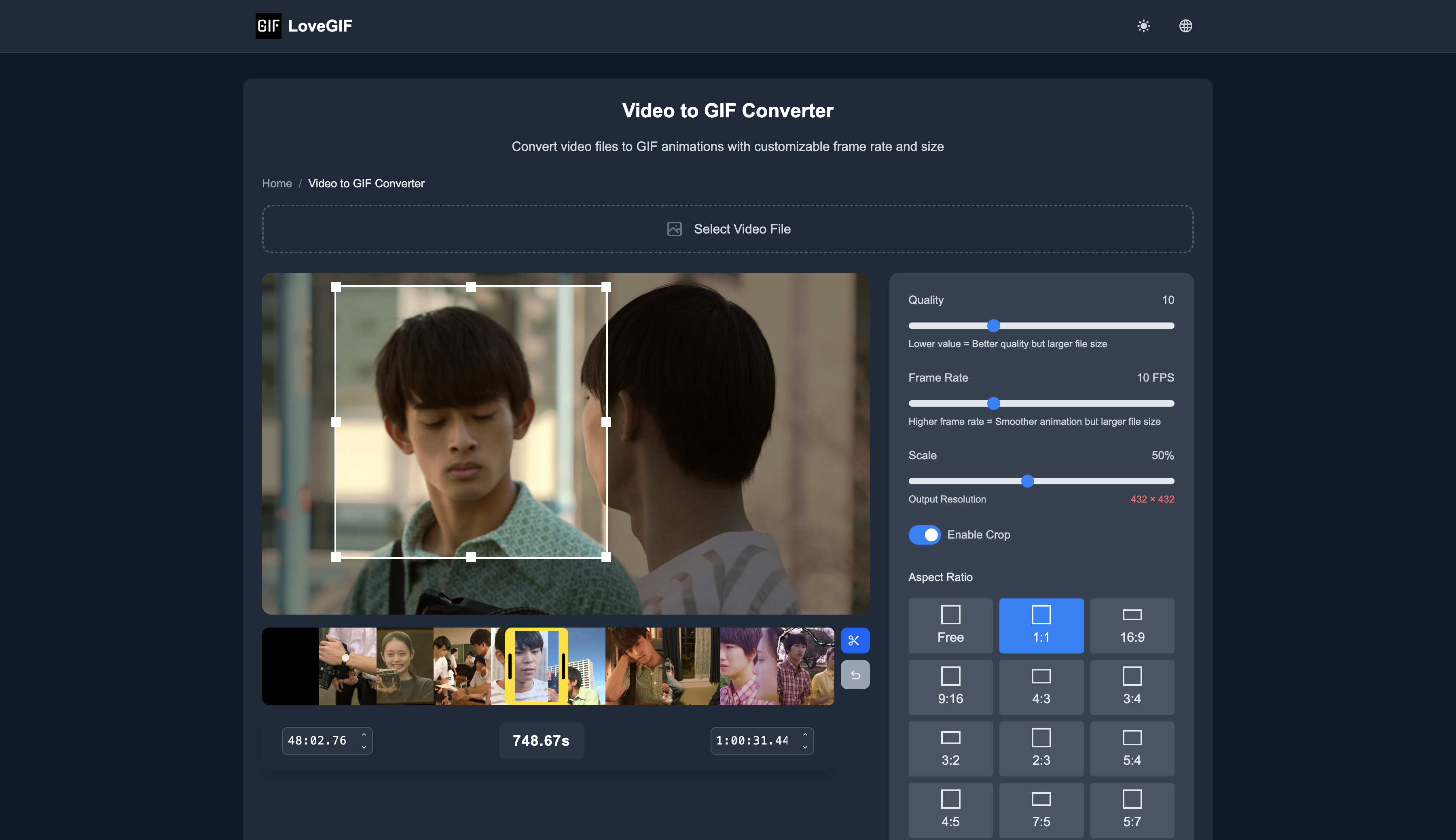Viewport: 1456px width, 840px height.
Task: Set aspect ratio to 5:4
Action: (1132, 748)
